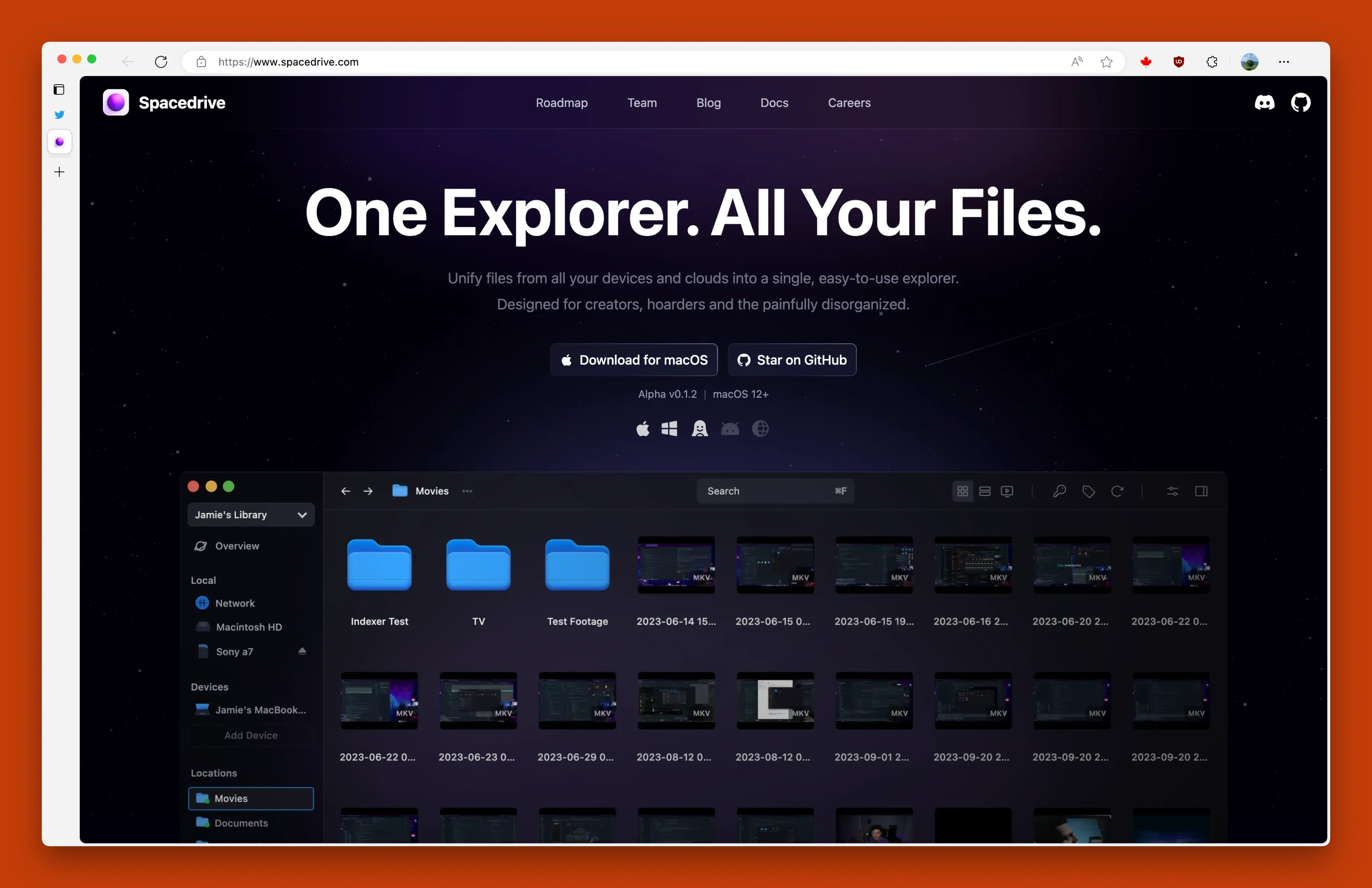Screen dimensions: 1372x888
Task: Open the browser extensions puzzle icon
Action: coord(1212,62)
